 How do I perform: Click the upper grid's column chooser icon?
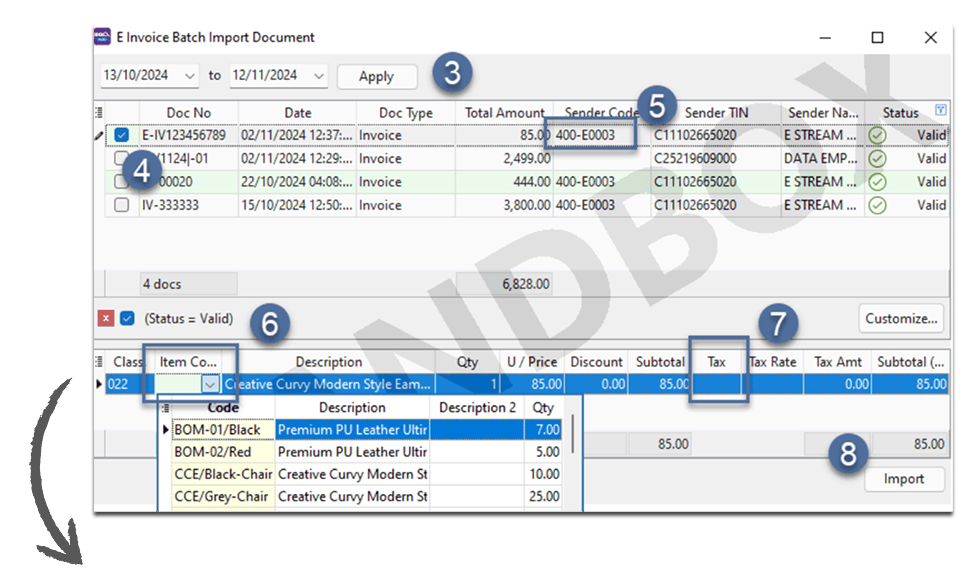[x=99, y=112]
